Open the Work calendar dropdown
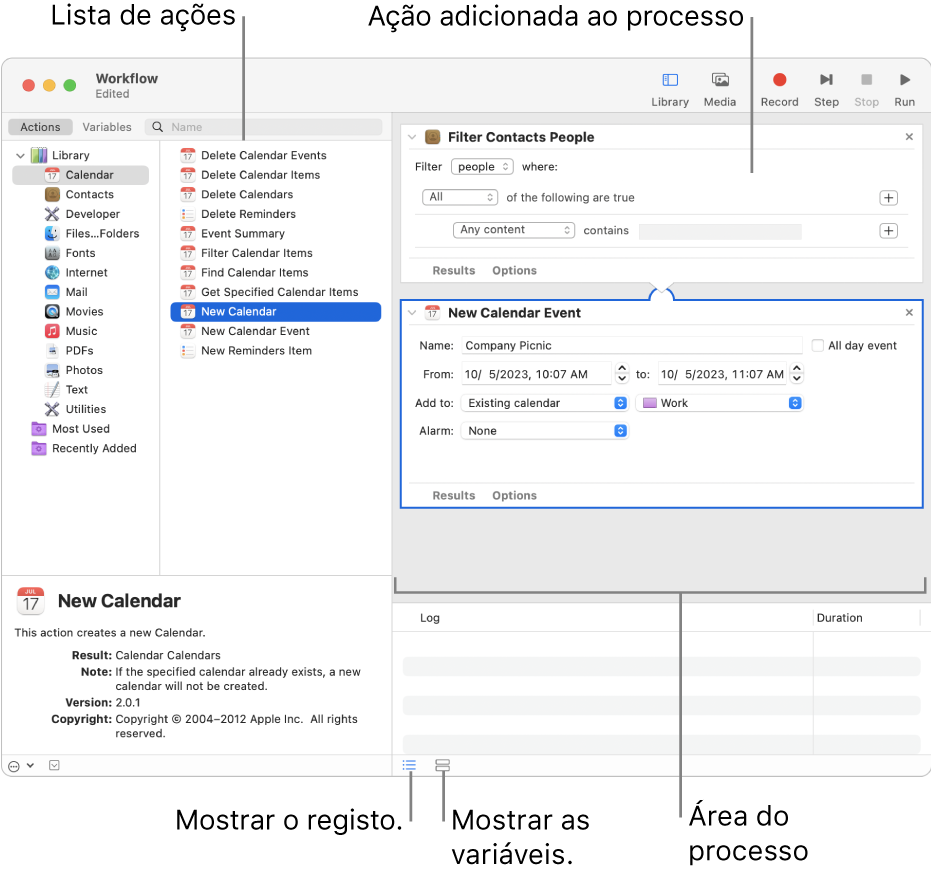The height and width of the screenshot is (875, 931). pyautogui.click(x=720, y=403)
